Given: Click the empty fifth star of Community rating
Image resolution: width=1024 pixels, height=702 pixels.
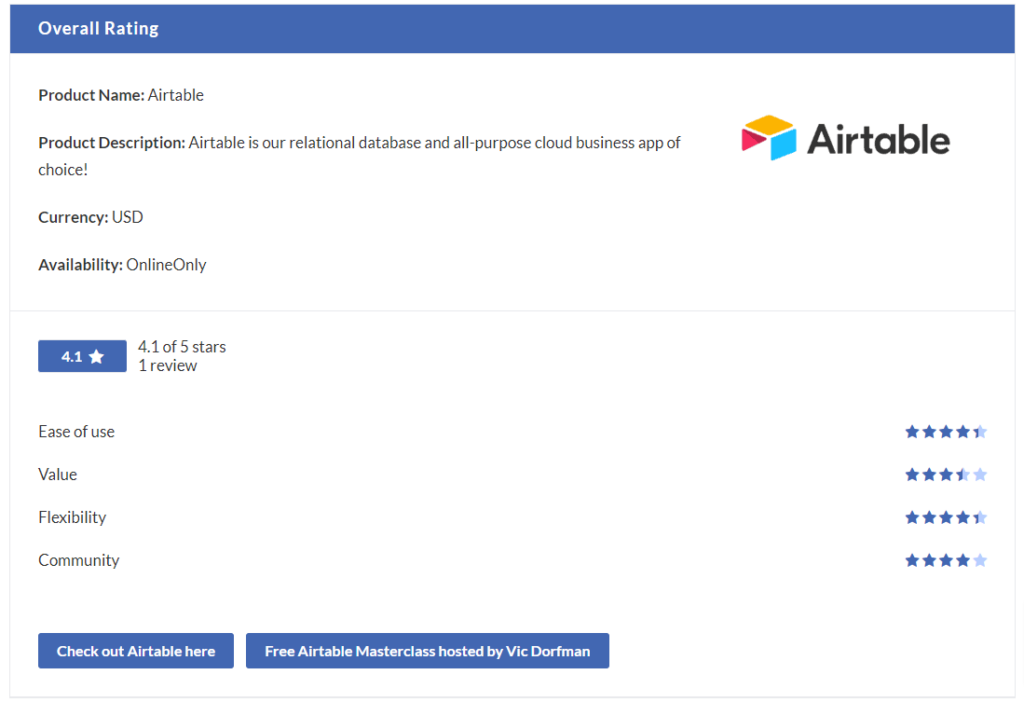Looking at the screenshot, I should [x=980, y=561].
